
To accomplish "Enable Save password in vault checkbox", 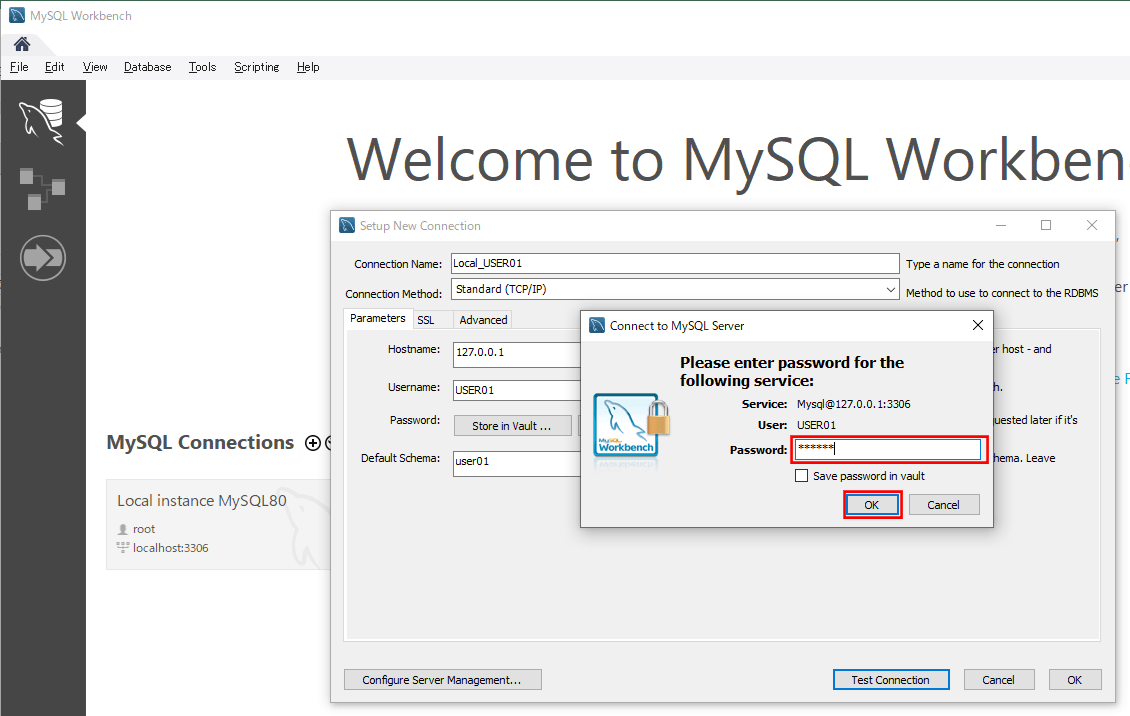I will [x=801, y=476].
